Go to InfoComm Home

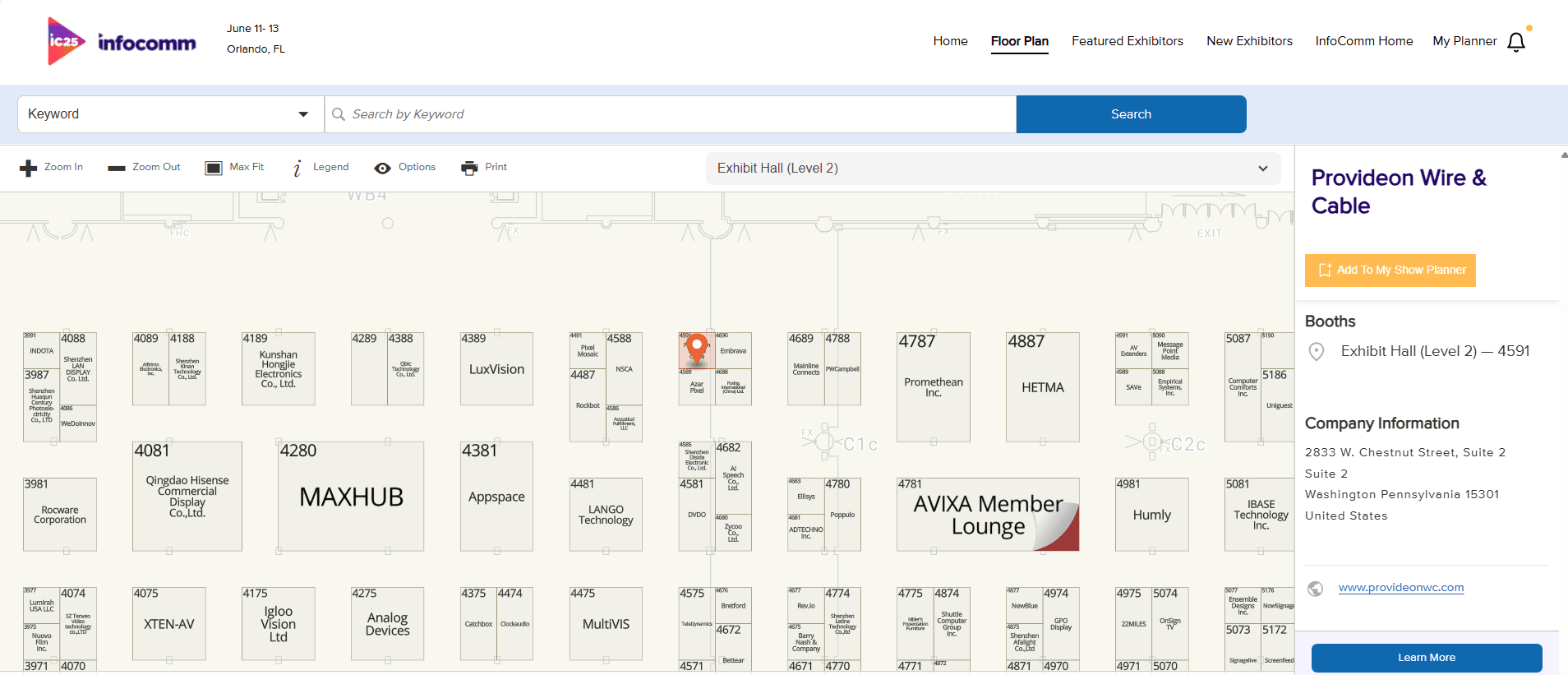coord(1363,41)
